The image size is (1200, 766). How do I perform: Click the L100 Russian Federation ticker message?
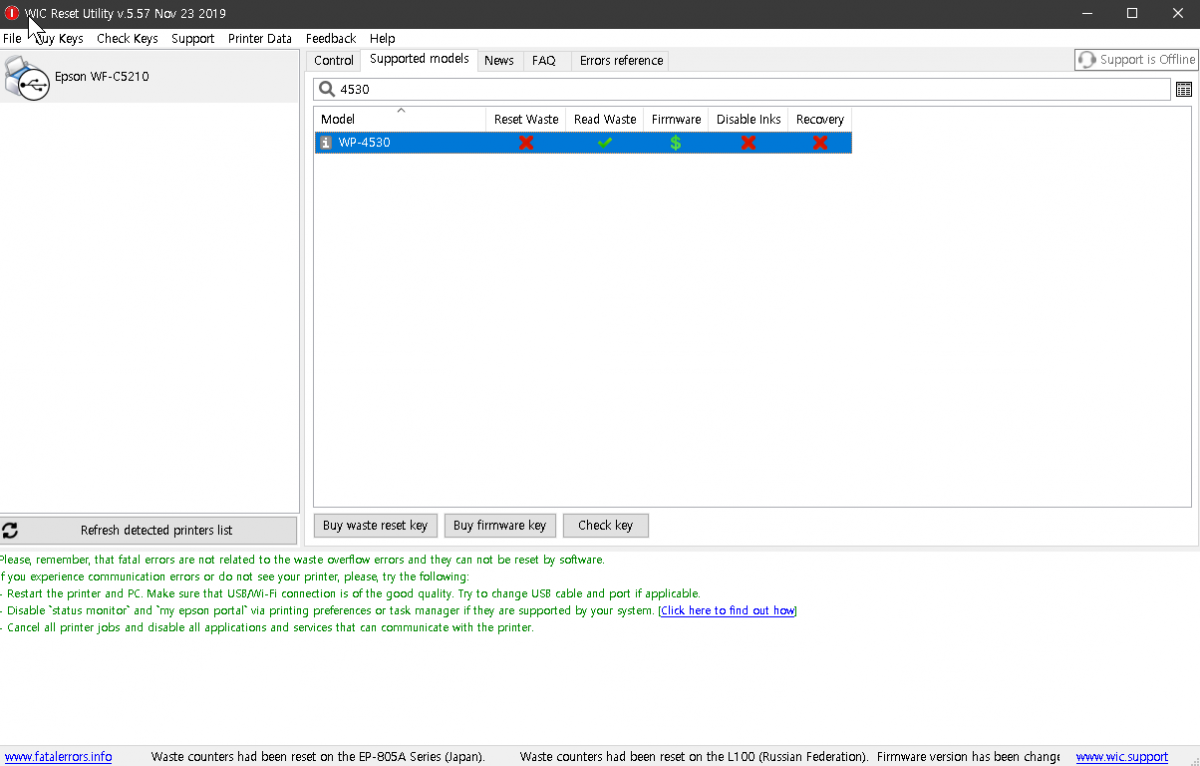694,757
